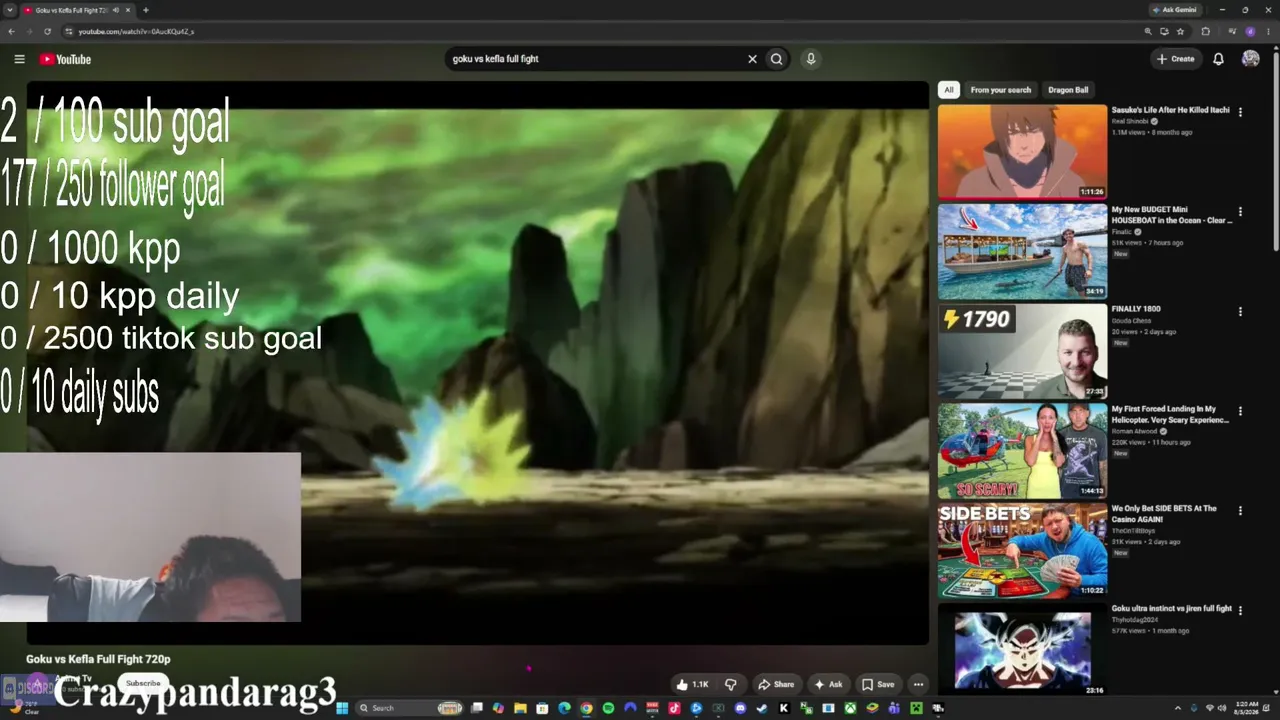Open the Forced Landing helicopter video thumbnail
The height and width of the screenshot is (720, 1280).
click(x=1022, y=451)
